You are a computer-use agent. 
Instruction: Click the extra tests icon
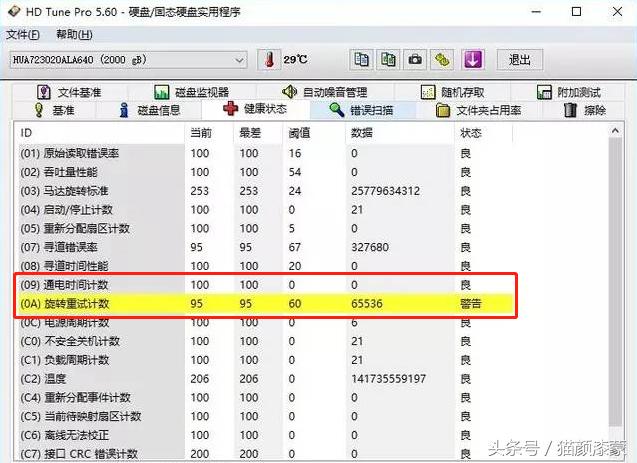click(x=544, y=92)
